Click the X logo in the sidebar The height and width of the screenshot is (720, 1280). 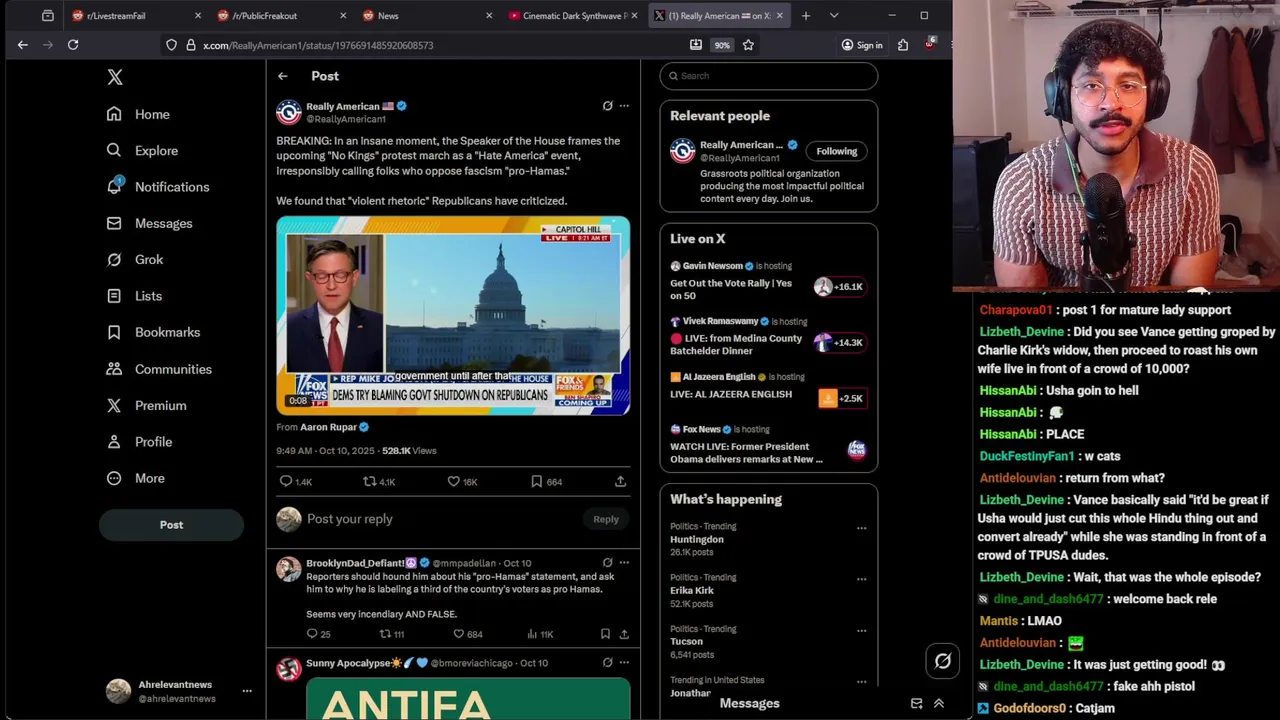[x=115, y=77]
